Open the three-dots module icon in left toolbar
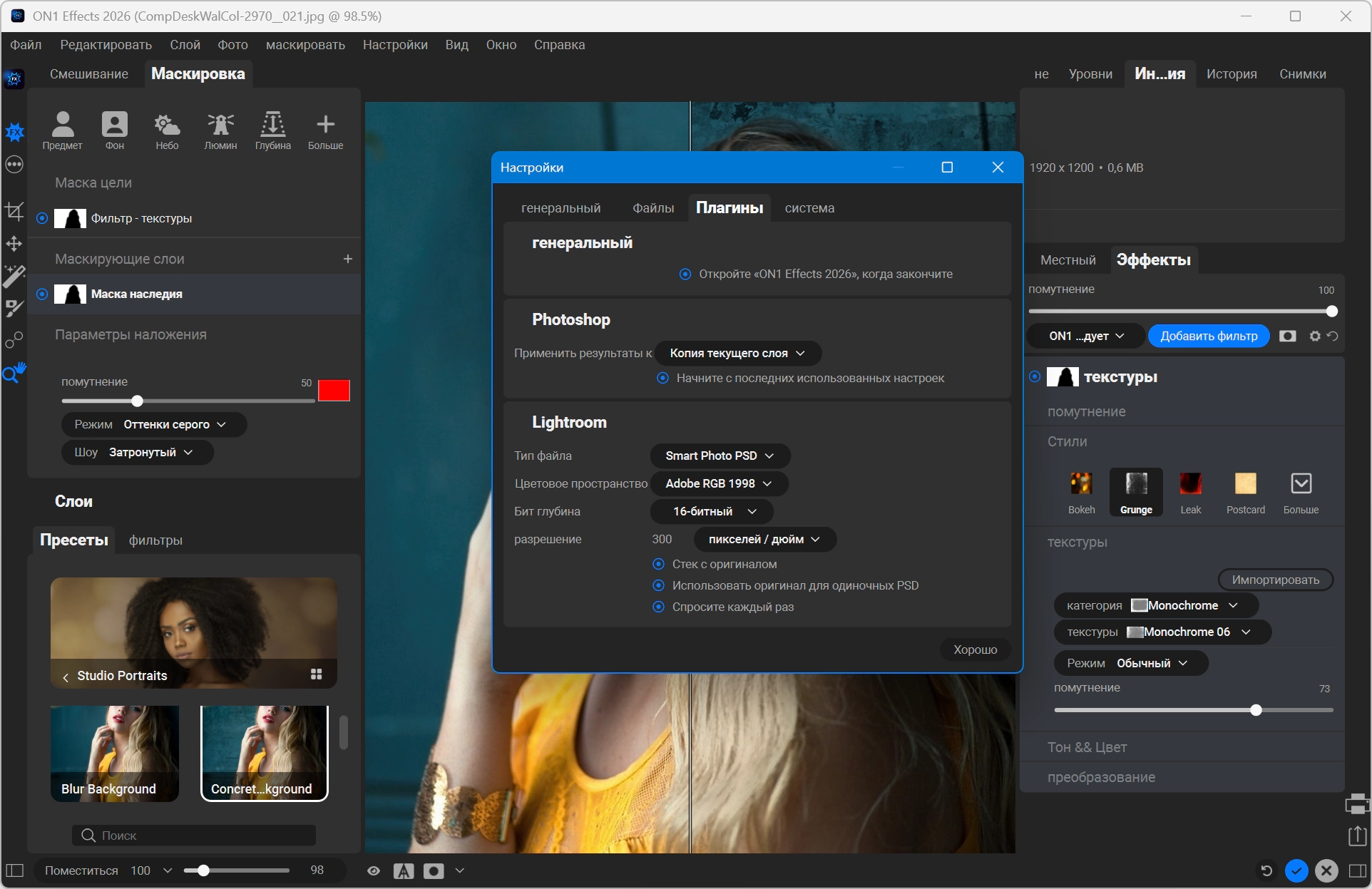Screen dimensions: 1372x889 (x=14, y=165)
